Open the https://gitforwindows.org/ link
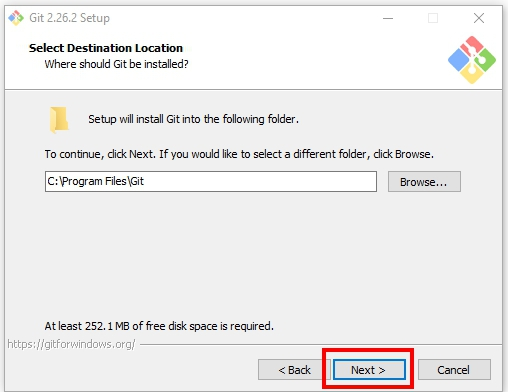 (71, 344)
